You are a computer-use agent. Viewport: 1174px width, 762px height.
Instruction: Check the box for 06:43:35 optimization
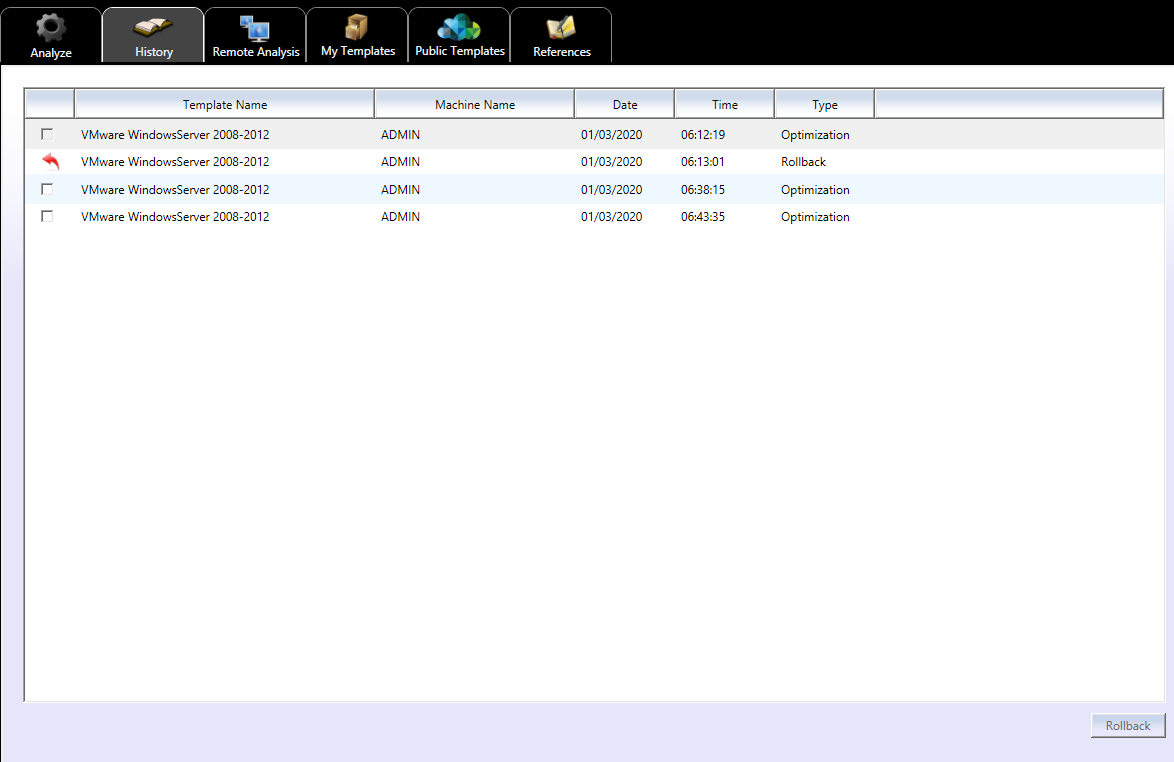tap(47, 216)
